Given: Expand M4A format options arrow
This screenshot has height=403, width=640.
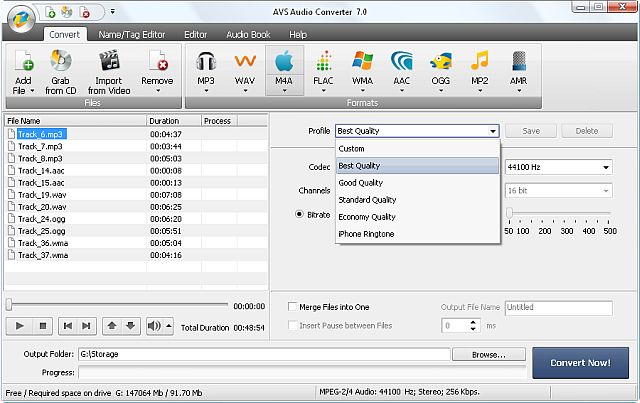Looking at the screenshot, I should pyautogui.click(x=284, y=91).
